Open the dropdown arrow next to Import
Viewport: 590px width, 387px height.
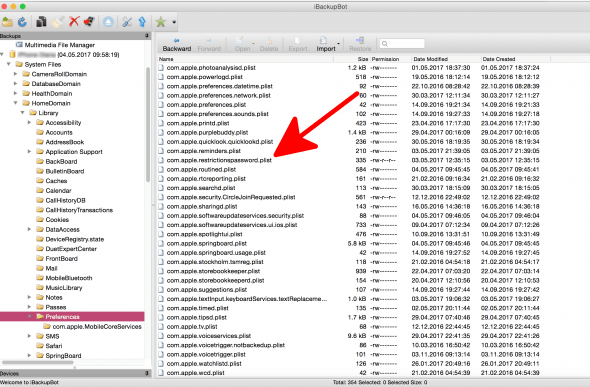(x=338, y=44)
